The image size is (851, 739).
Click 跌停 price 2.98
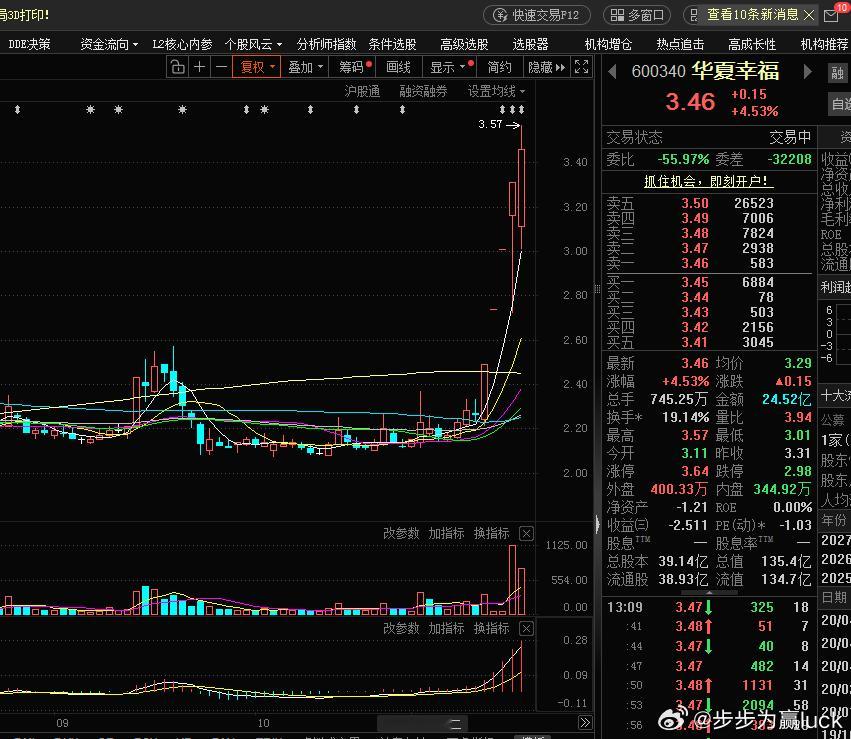click(x=798, y=471)
